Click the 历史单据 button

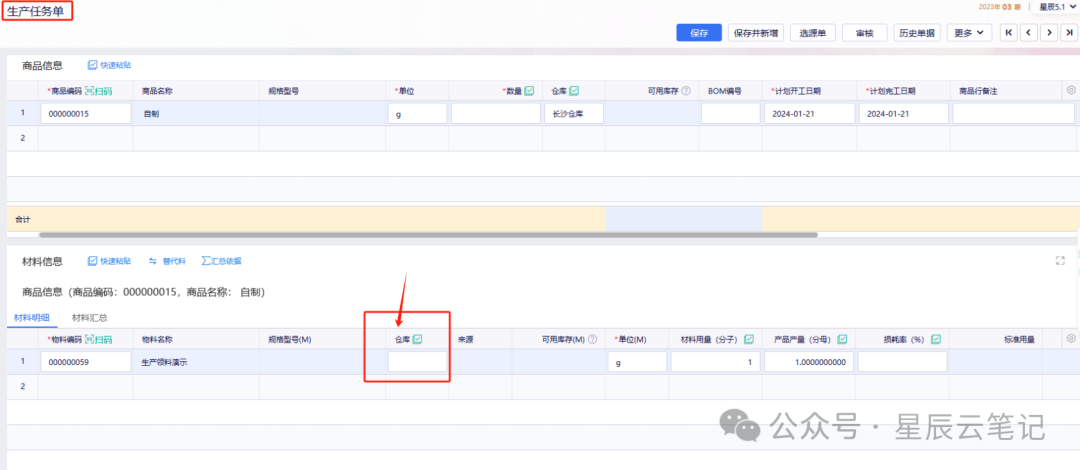click(x=917, y=32)
